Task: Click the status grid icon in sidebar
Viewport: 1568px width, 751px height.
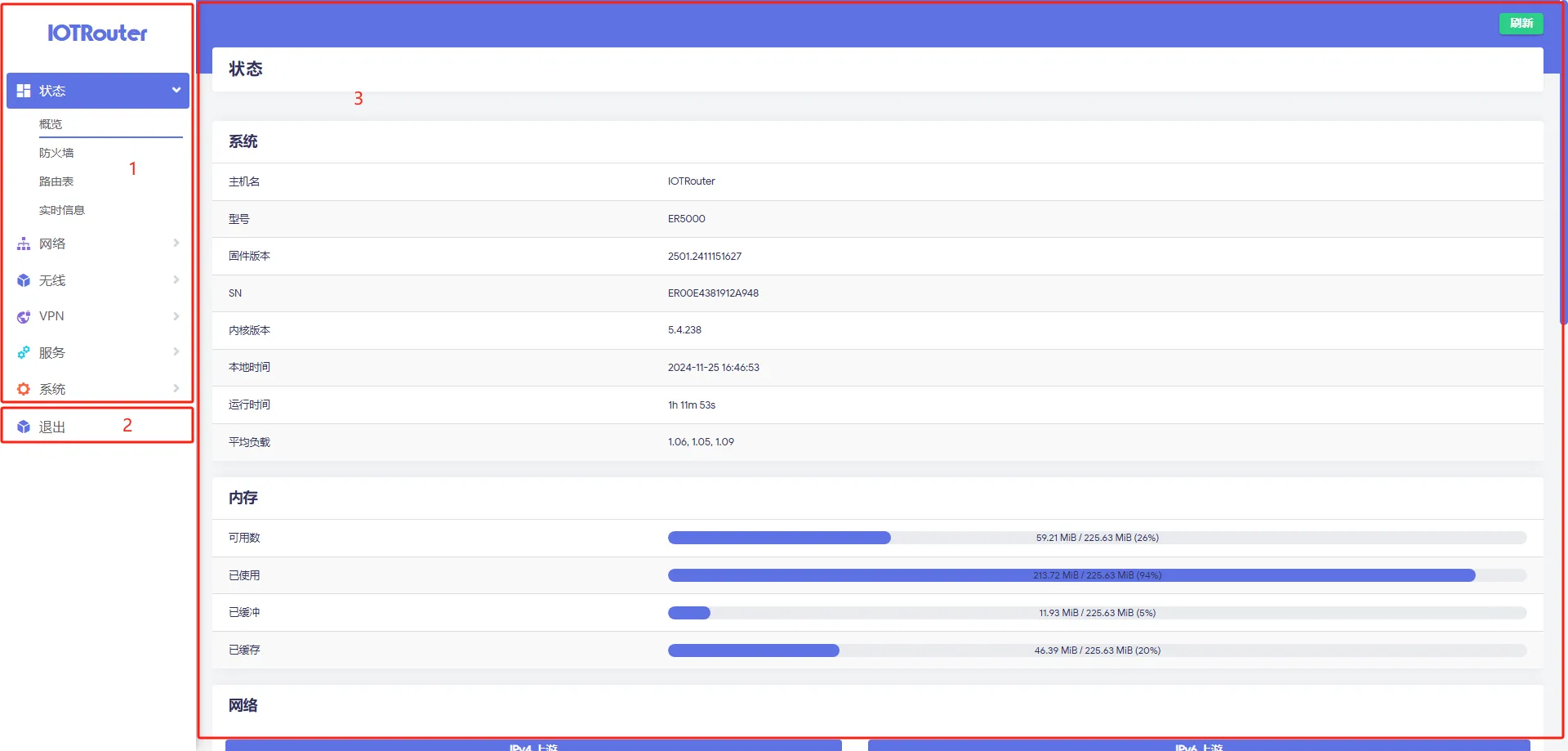Action: tap(24, 91)
